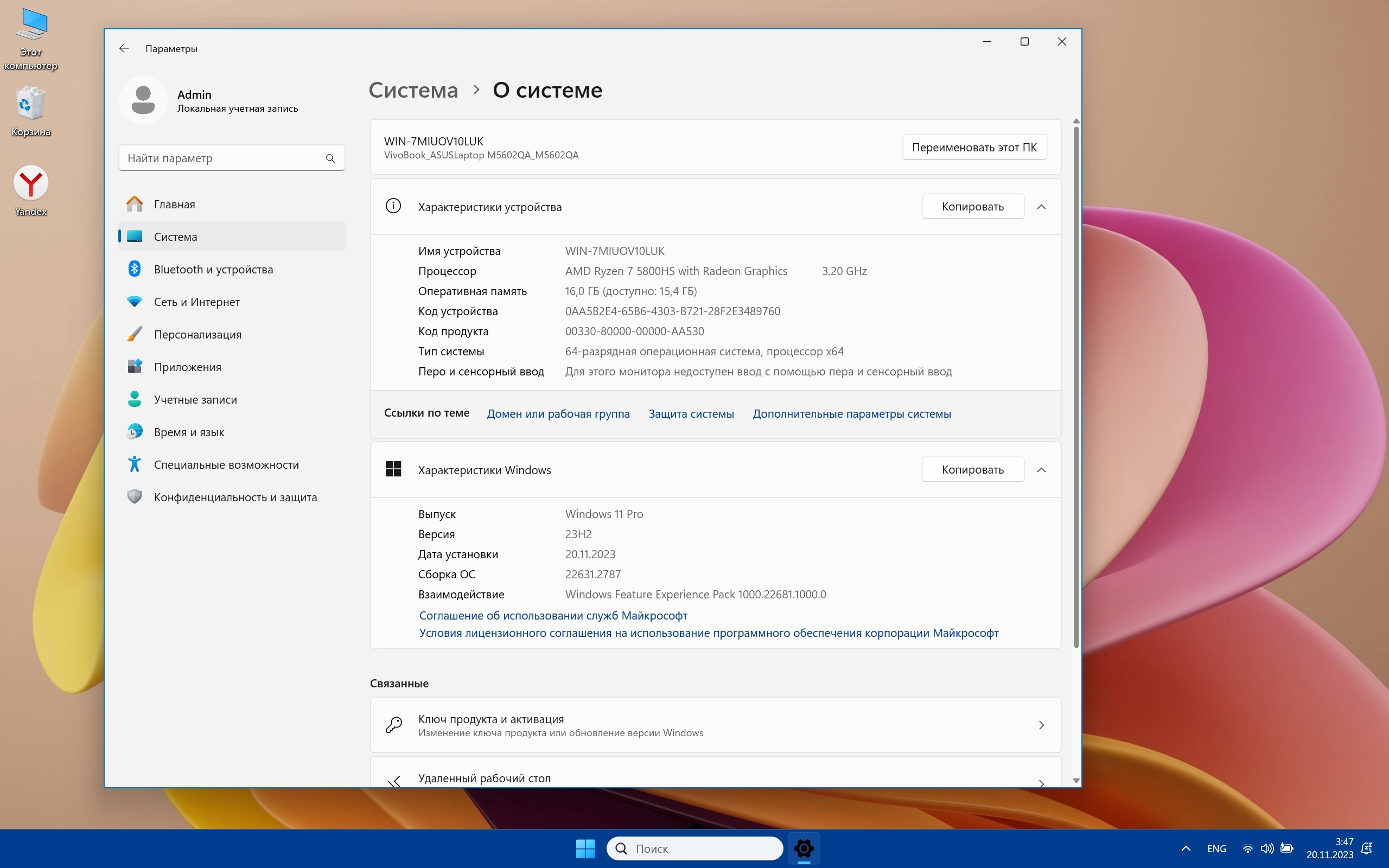1389x868 pixels.
Task: Show hidden icons in the system tray
Action: (x=1186, y=848)
